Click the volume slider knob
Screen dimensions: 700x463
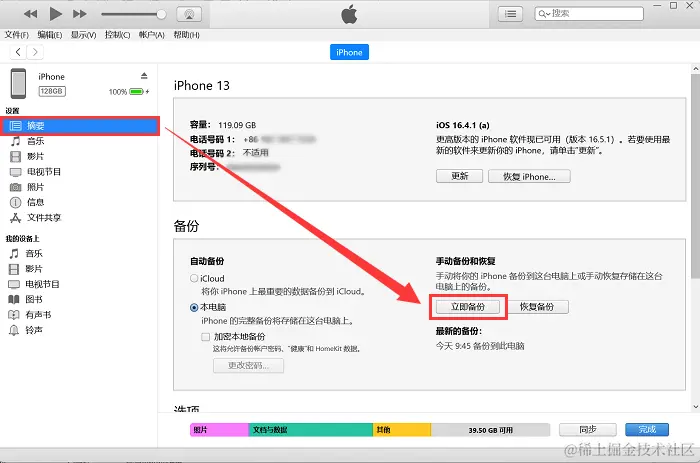161,14
